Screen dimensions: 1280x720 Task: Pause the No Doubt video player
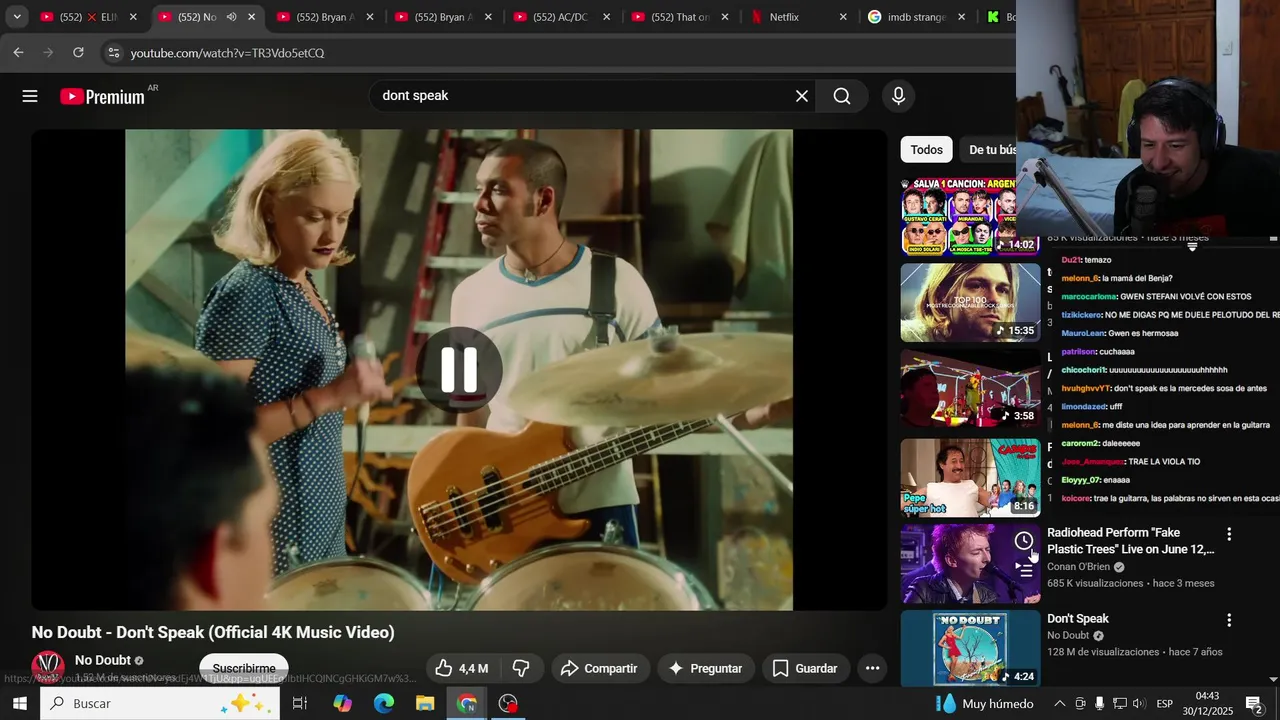click(460, 369)
